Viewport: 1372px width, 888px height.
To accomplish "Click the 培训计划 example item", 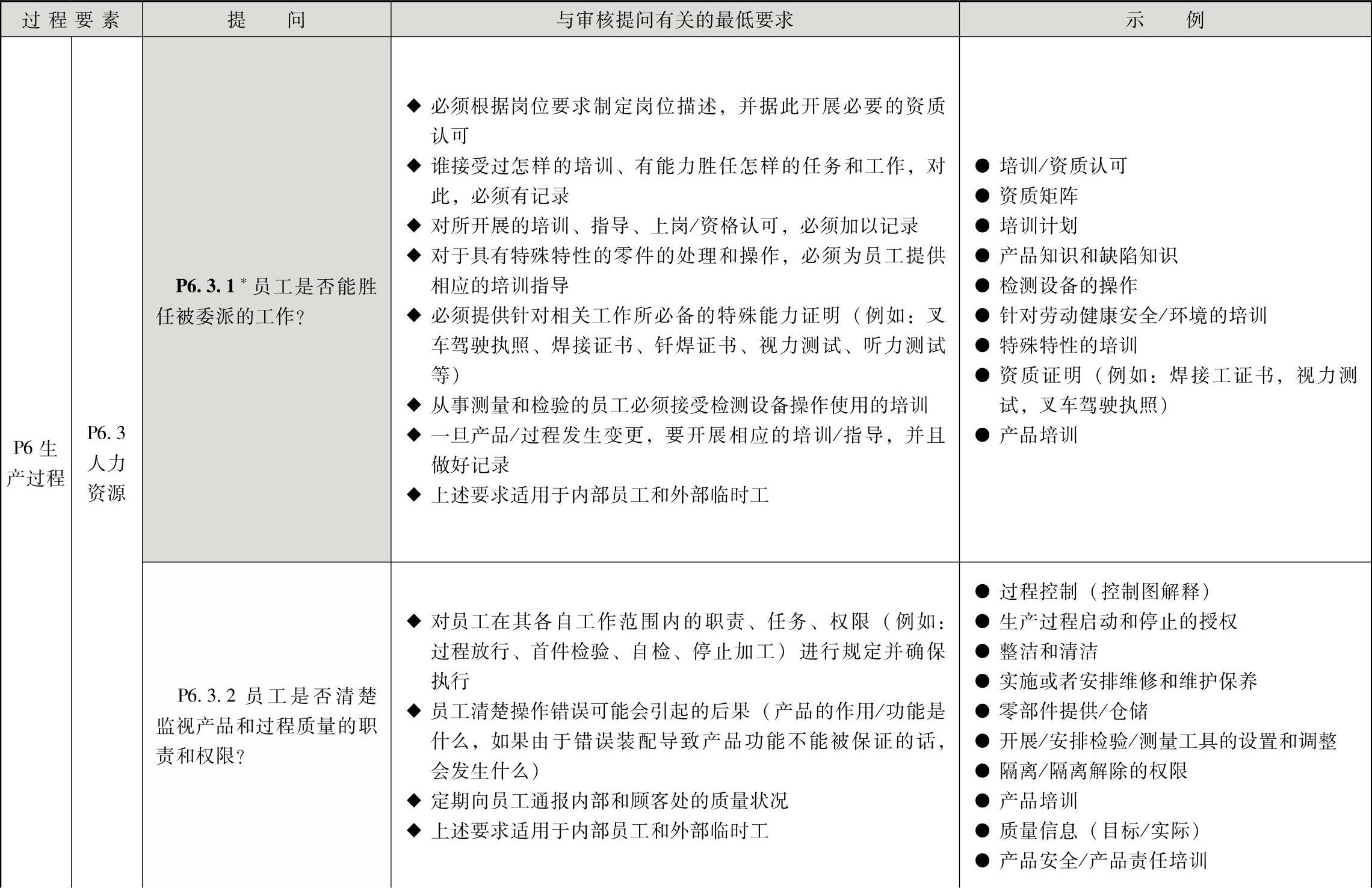I will click(1038, 226).
